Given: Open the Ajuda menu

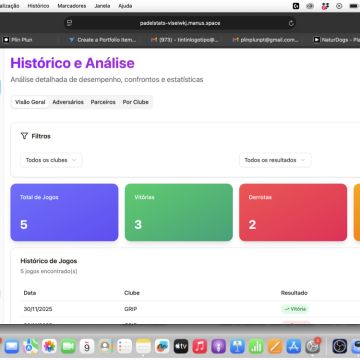Looking at the screenshot, I should (125, 6).
